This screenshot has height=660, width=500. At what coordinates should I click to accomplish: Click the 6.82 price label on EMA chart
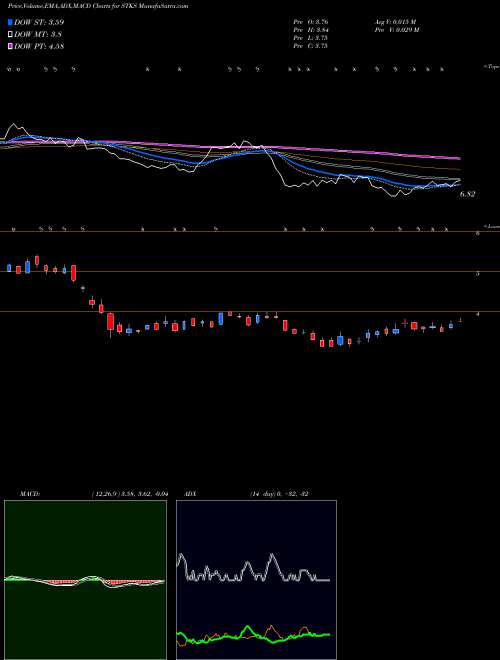pos(468,194)
